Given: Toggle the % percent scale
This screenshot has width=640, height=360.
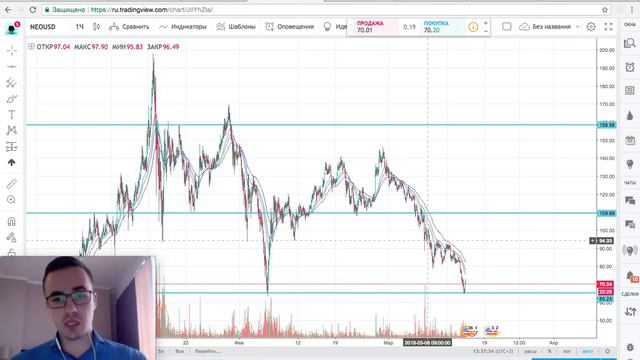Looking at the screenshot, I should tap(550, 351).
